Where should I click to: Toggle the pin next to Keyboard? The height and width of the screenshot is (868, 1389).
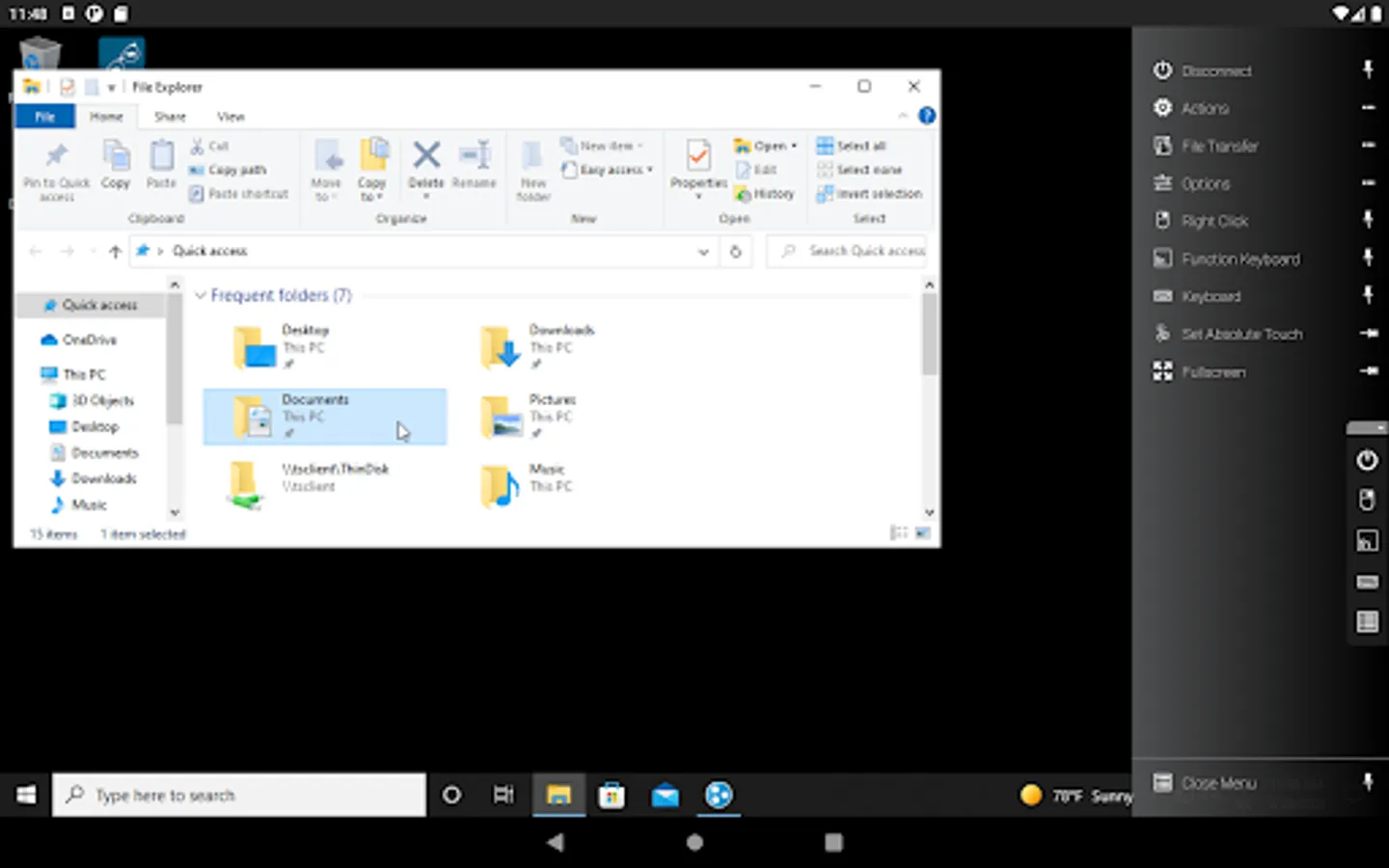coord(1368,295)
